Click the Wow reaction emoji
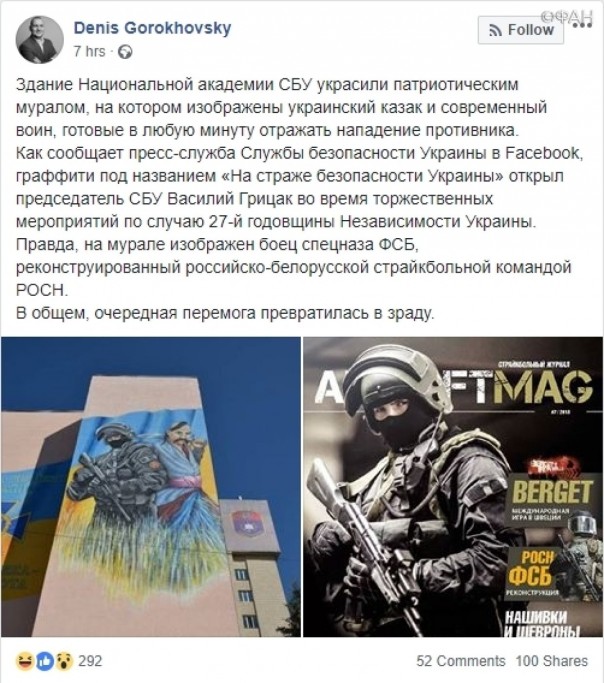The width and height of the screenshot is (604, 683). coord(64,661)
